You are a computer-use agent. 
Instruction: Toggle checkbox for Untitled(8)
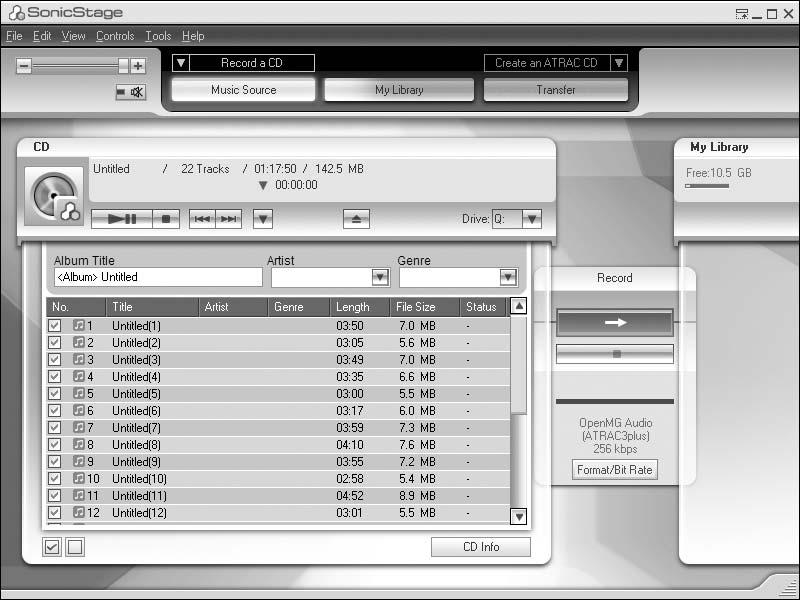tap(55, 444)
